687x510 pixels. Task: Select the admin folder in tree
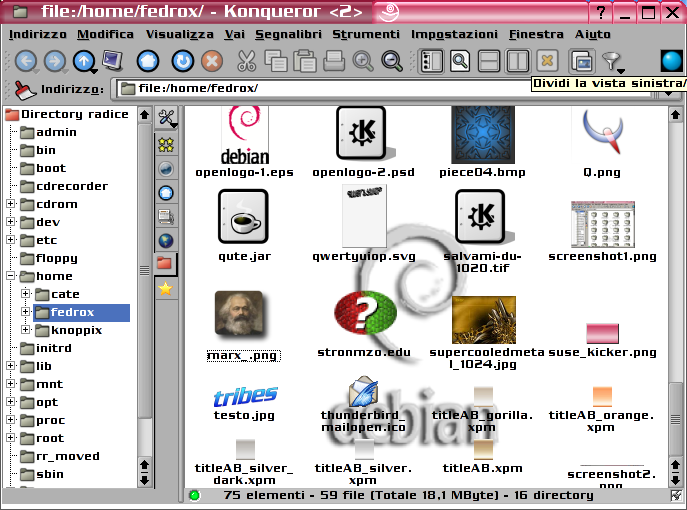click(49, 132)
